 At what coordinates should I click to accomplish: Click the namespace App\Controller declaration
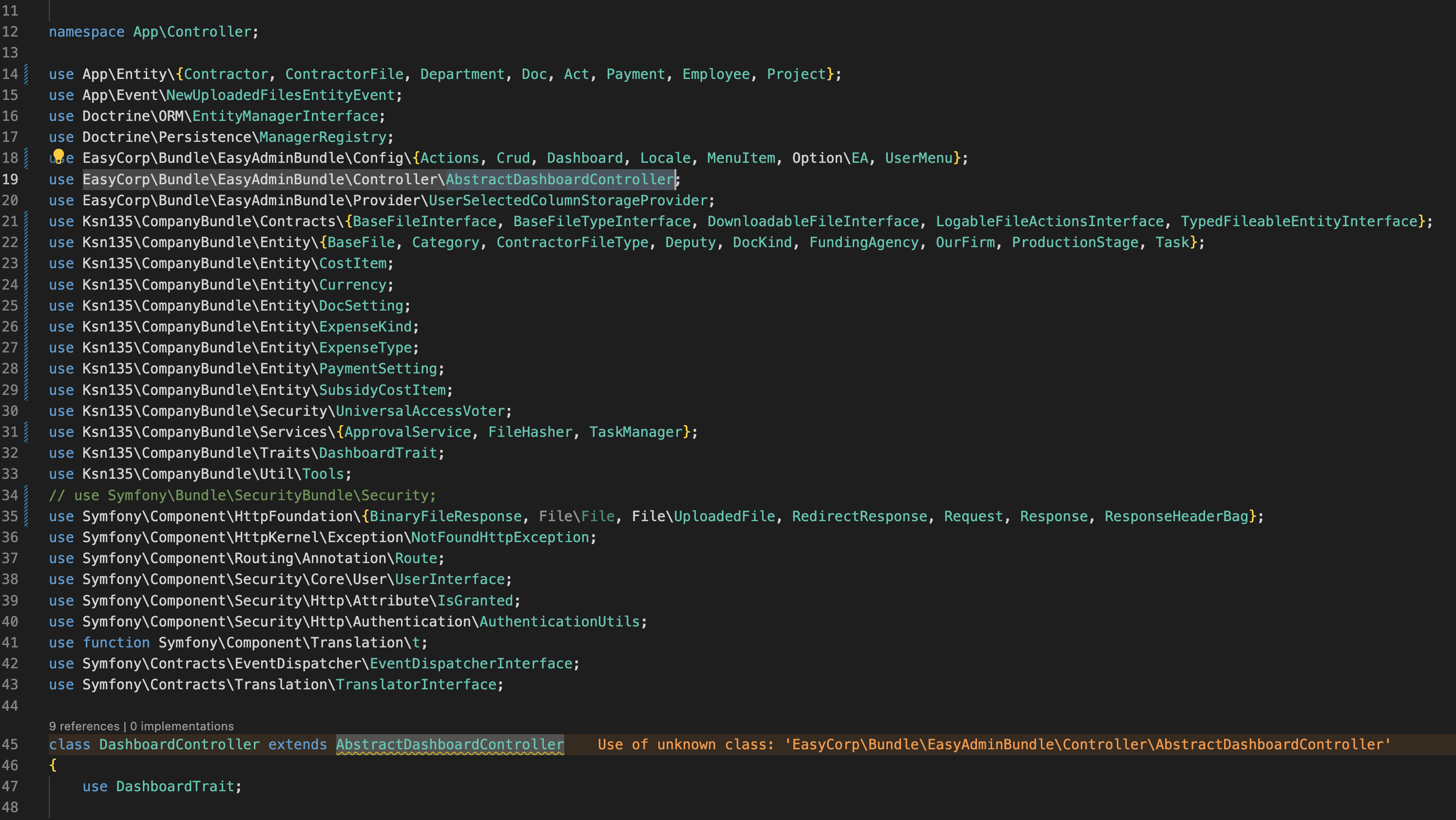click(x=153, y=32)
